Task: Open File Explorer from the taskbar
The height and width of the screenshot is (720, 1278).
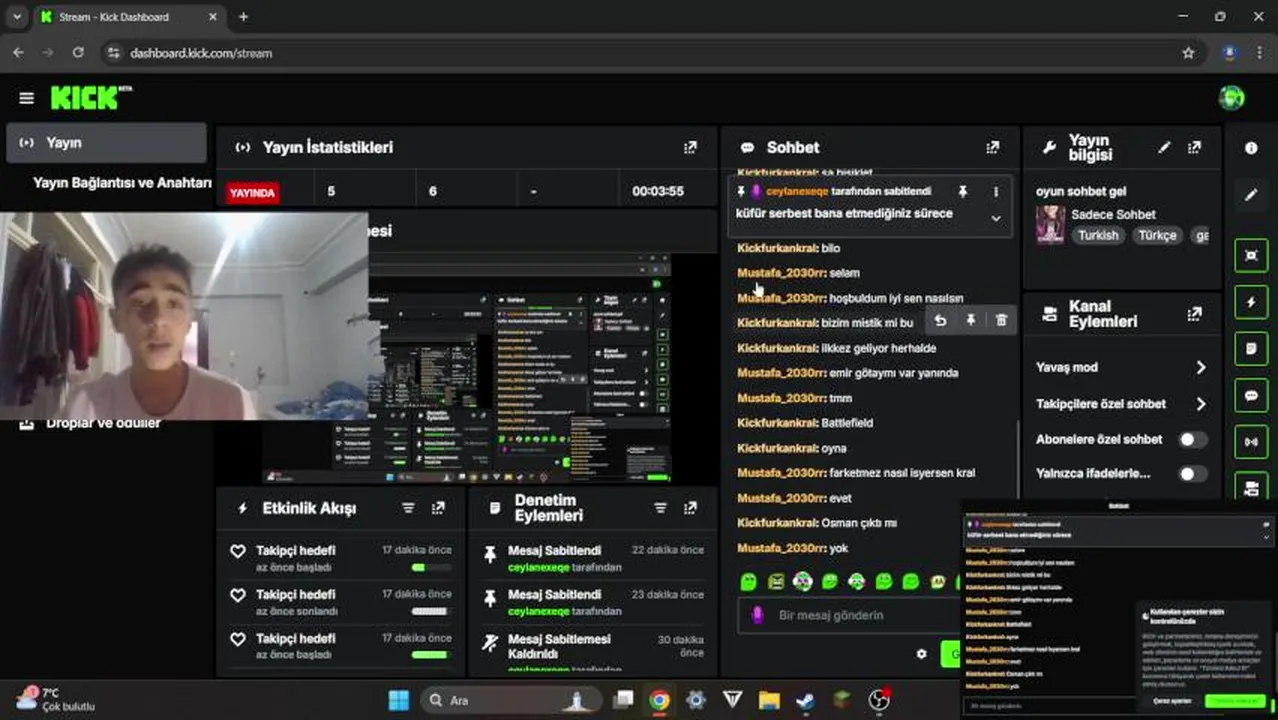Action: [x=768, y=700]
